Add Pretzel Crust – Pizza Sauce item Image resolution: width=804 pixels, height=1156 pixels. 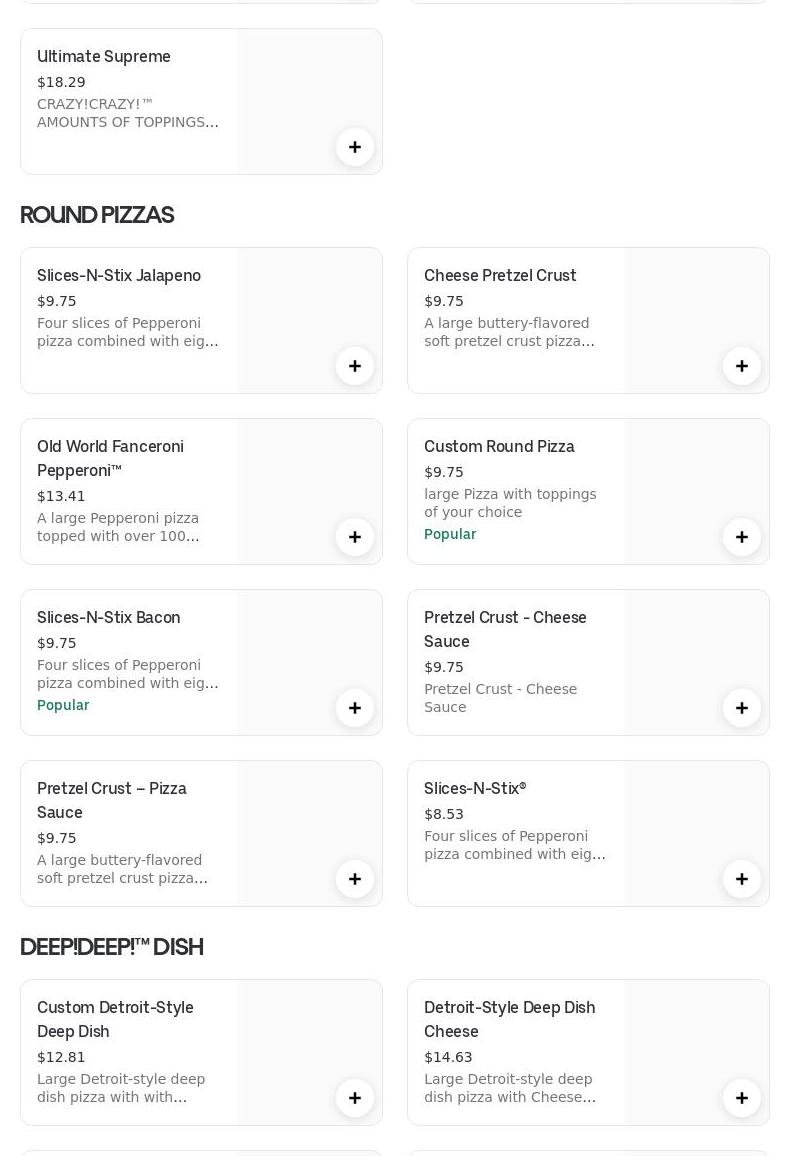[x=355, y=879]
